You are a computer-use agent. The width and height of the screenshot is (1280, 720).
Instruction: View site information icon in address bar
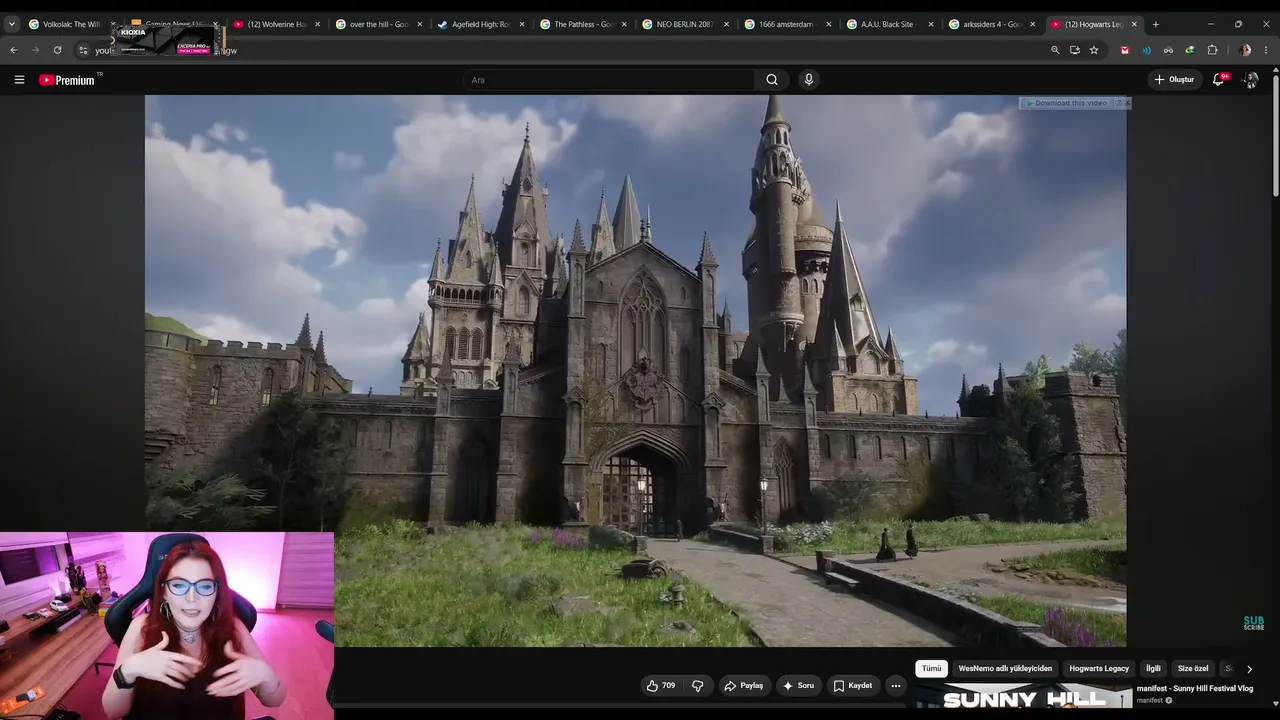83,50
